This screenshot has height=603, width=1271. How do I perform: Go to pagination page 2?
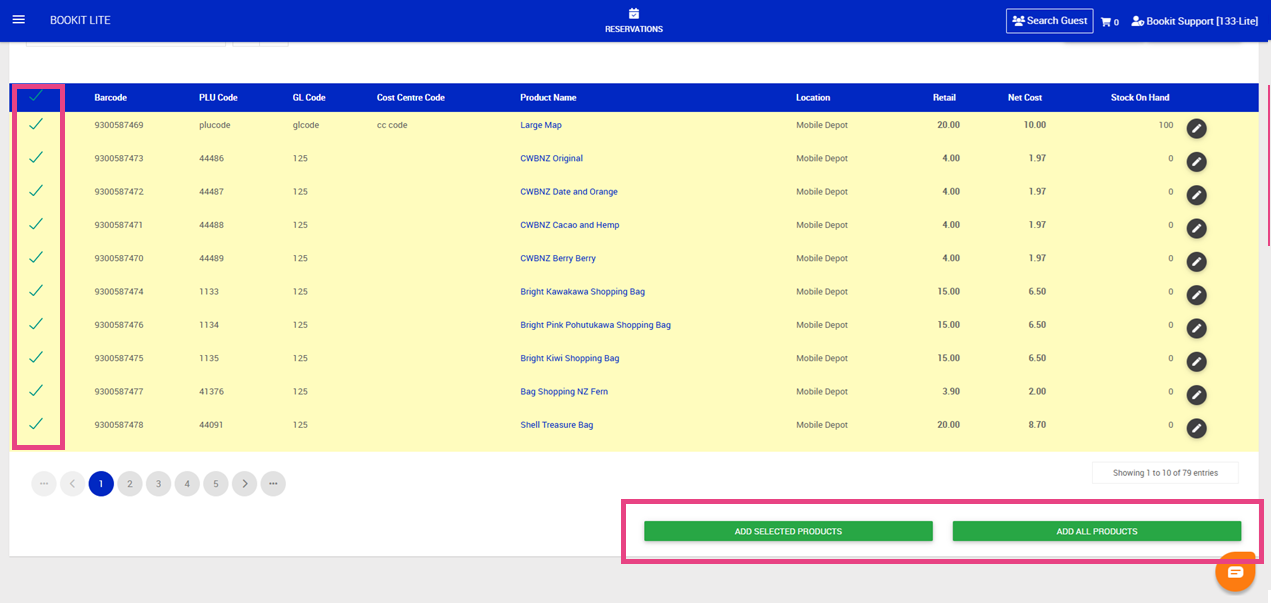coord(130,484)
